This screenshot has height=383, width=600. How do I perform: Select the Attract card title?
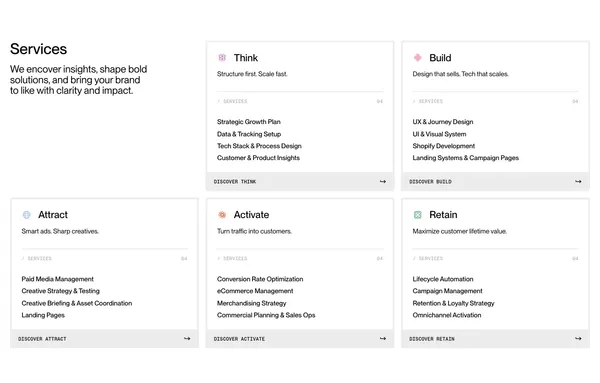click(53, 215)
